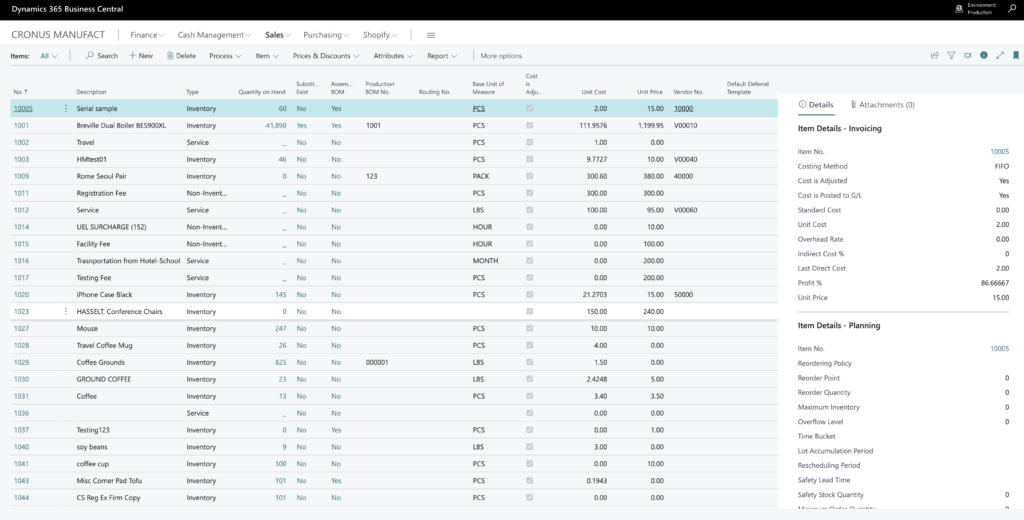Open the Attributes action dropdown
Viewport: 1024px width, 520px height.
click(393, 56)
